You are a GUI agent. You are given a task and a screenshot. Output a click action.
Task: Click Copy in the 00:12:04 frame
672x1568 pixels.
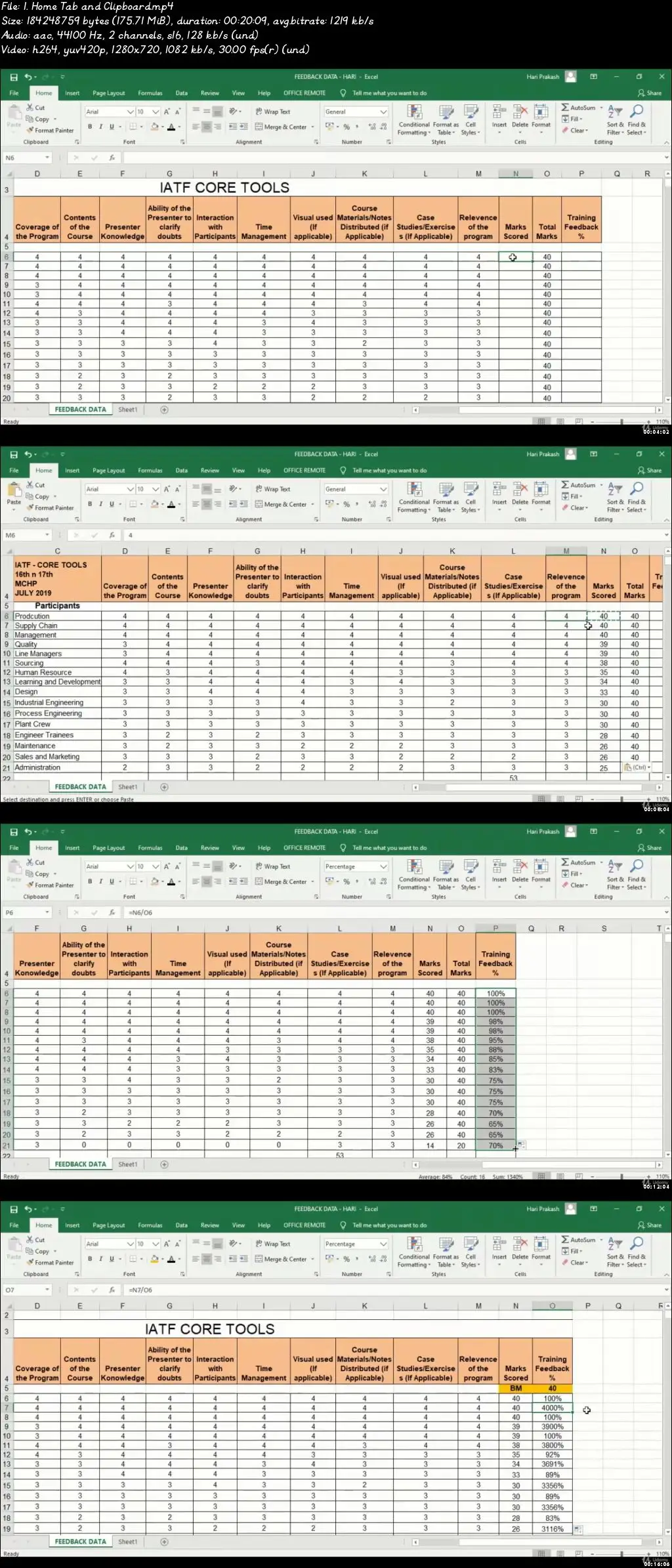[x=37, y=874]
